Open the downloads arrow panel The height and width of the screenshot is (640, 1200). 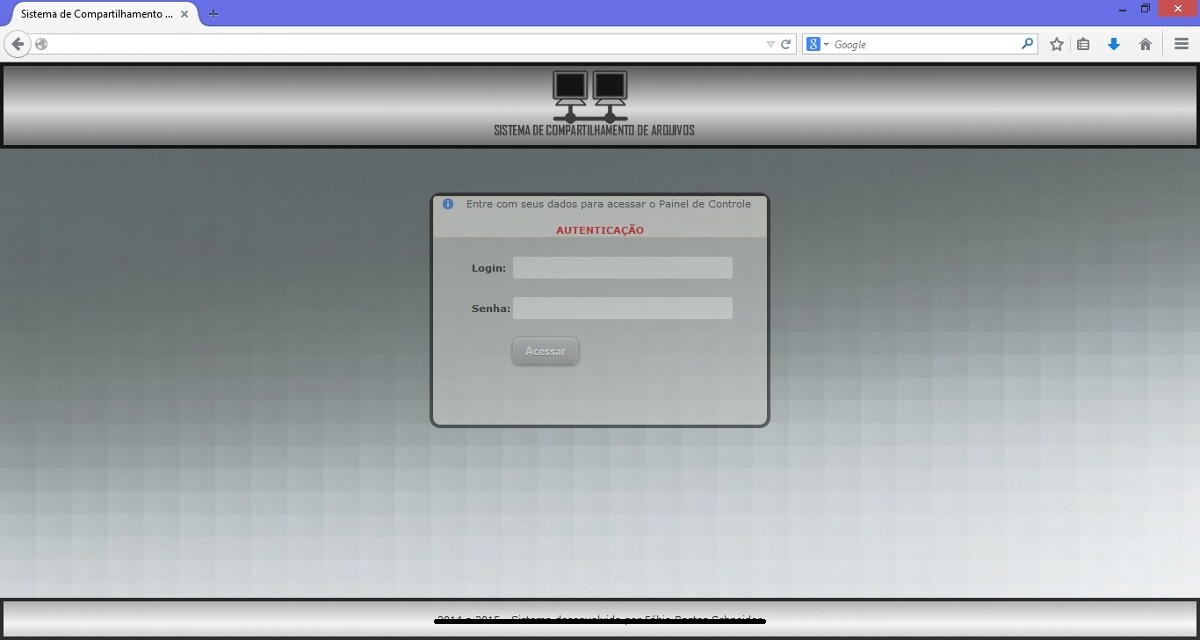pos(1113,44)
